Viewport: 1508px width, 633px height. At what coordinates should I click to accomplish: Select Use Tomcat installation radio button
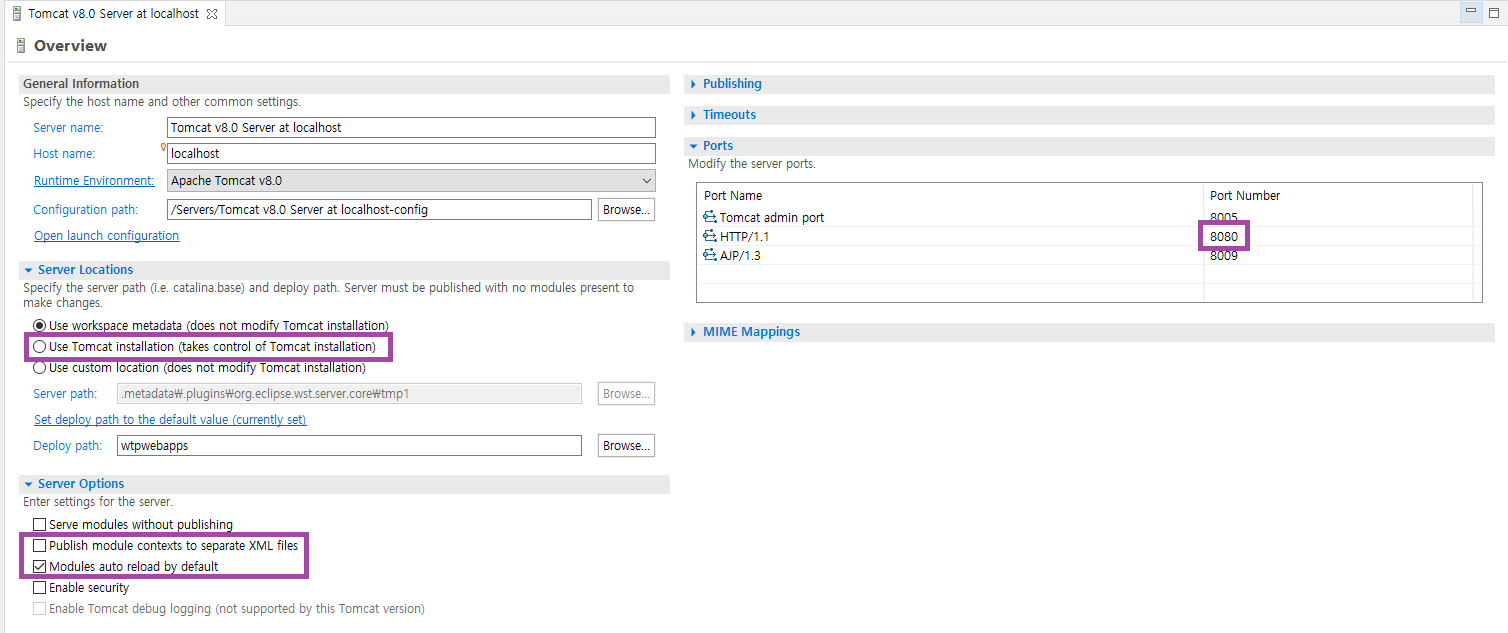[40, 346]
